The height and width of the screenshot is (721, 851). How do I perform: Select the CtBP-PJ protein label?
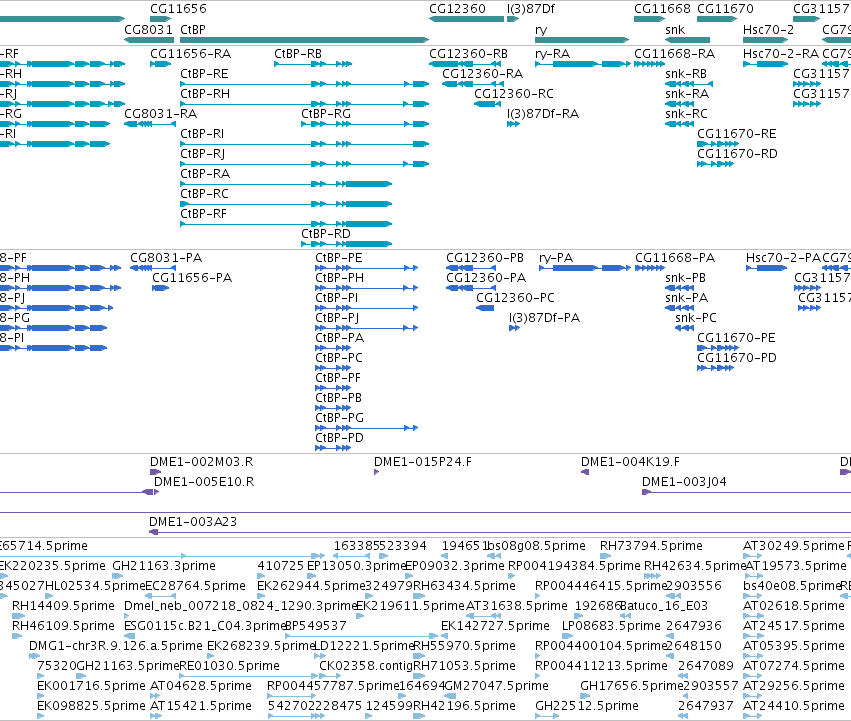click(337, 318)
